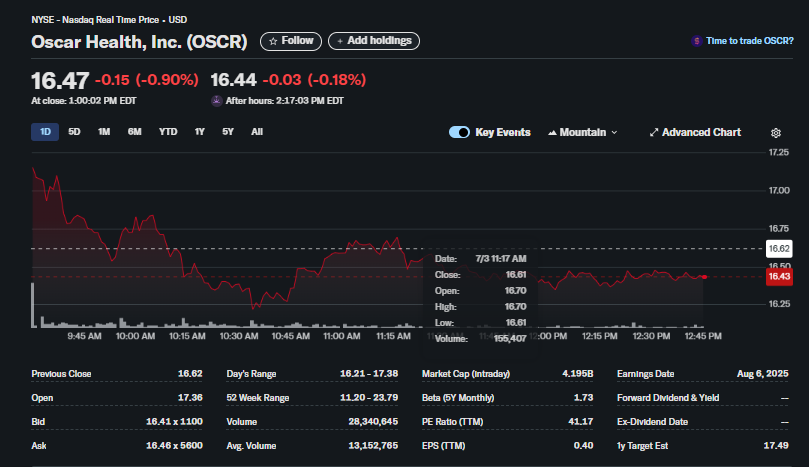Click the purple dollar trade icon

pos(697,41)
